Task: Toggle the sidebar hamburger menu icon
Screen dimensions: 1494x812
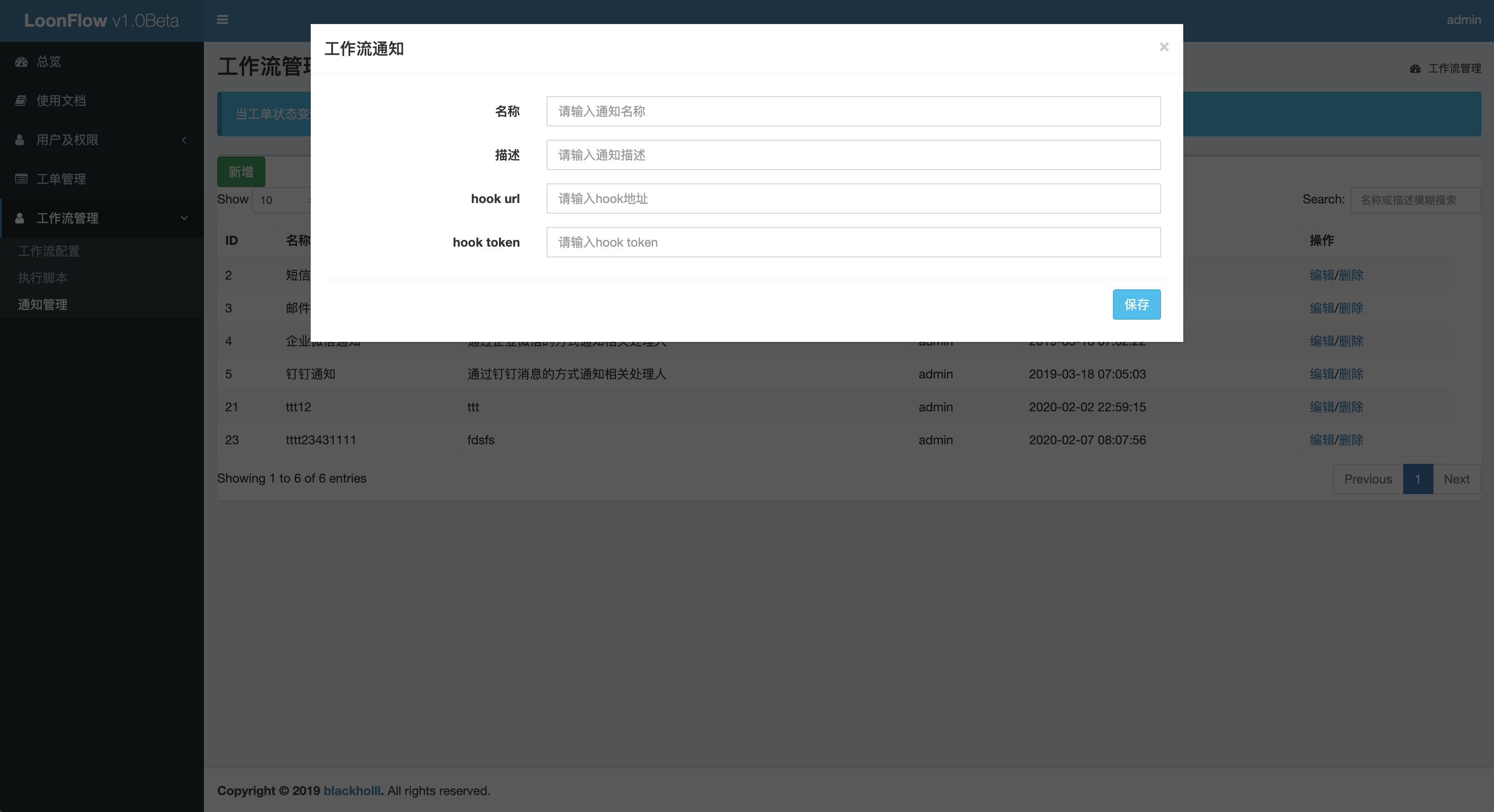Action: coord(222,20)
